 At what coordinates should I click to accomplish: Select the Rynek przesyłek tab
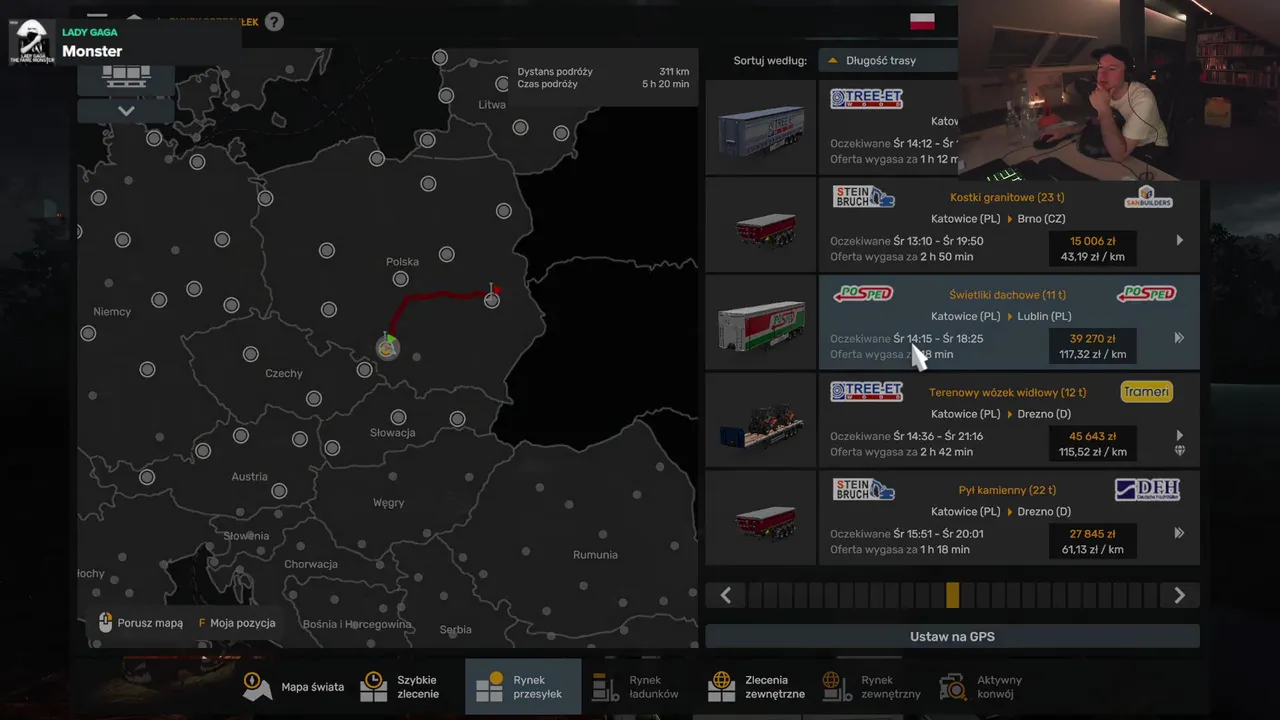[x=522, y=687]
